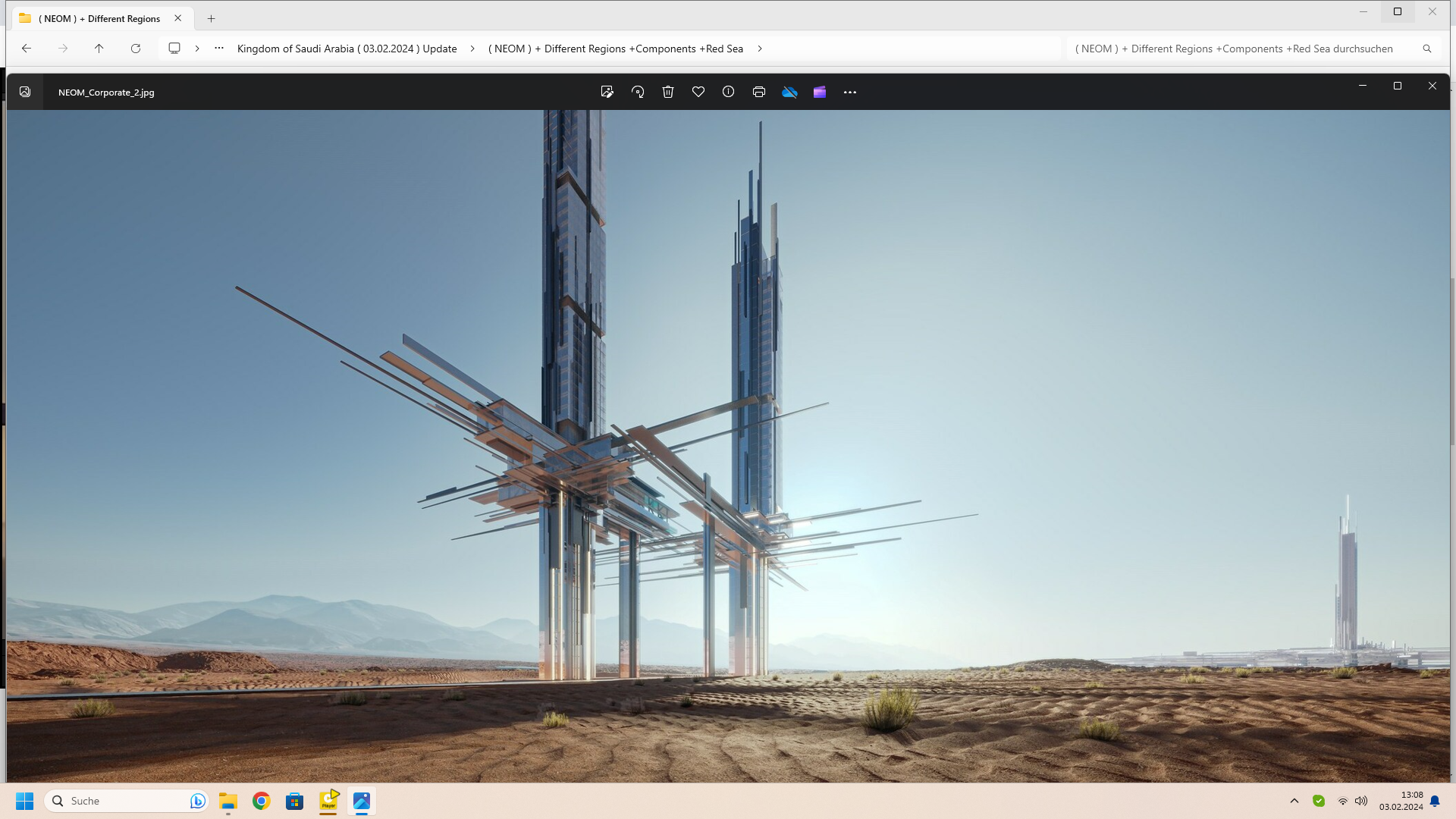Viewport: 1456px width, 819px height.
Task: Open Kingdom of Saudi Arabia (03.02.2024) Update breadcrumb
Action: click(x=347, y=49)
